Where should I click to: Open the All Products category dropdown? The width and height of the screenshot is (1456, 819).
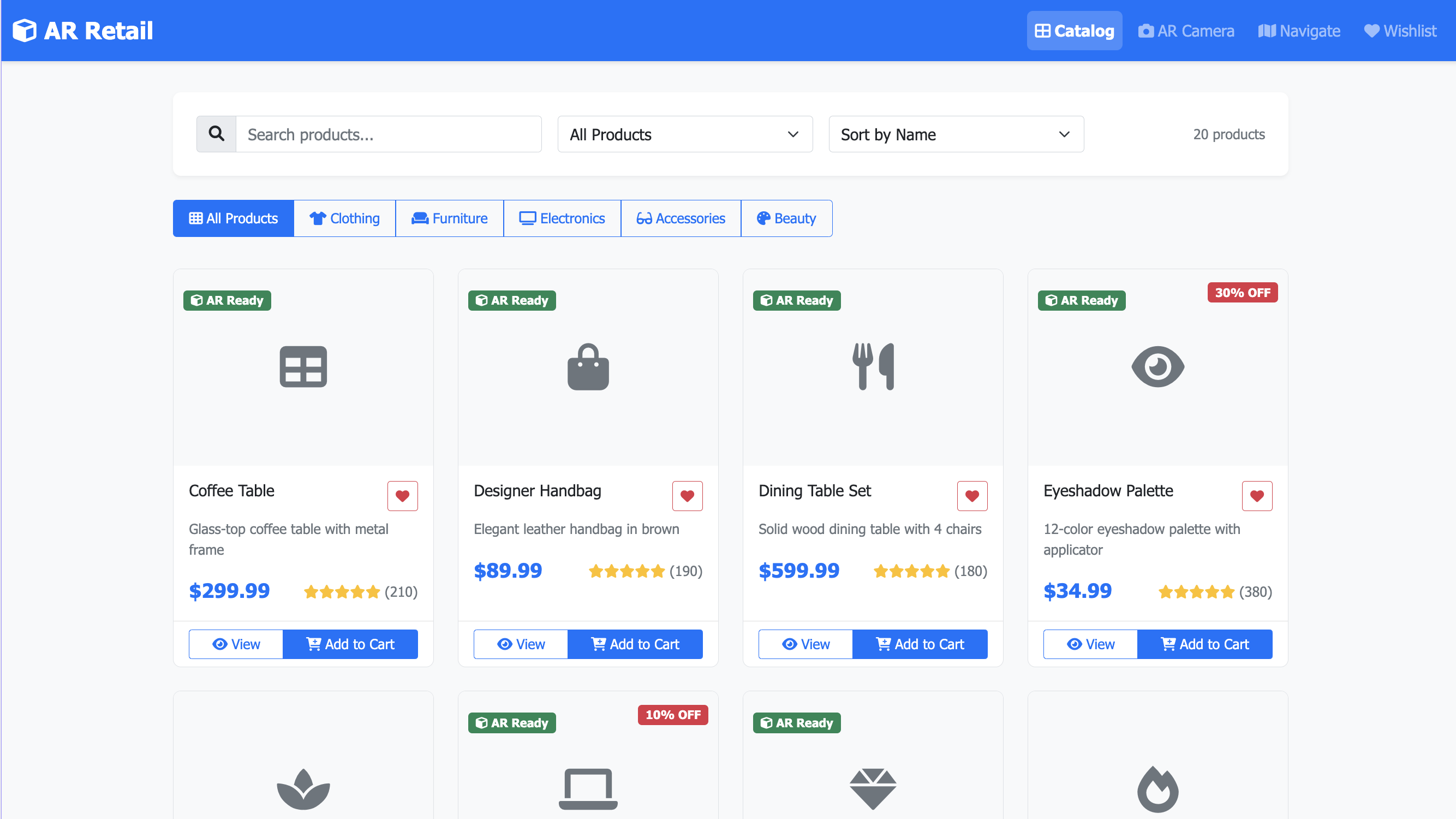pos(684,134)
